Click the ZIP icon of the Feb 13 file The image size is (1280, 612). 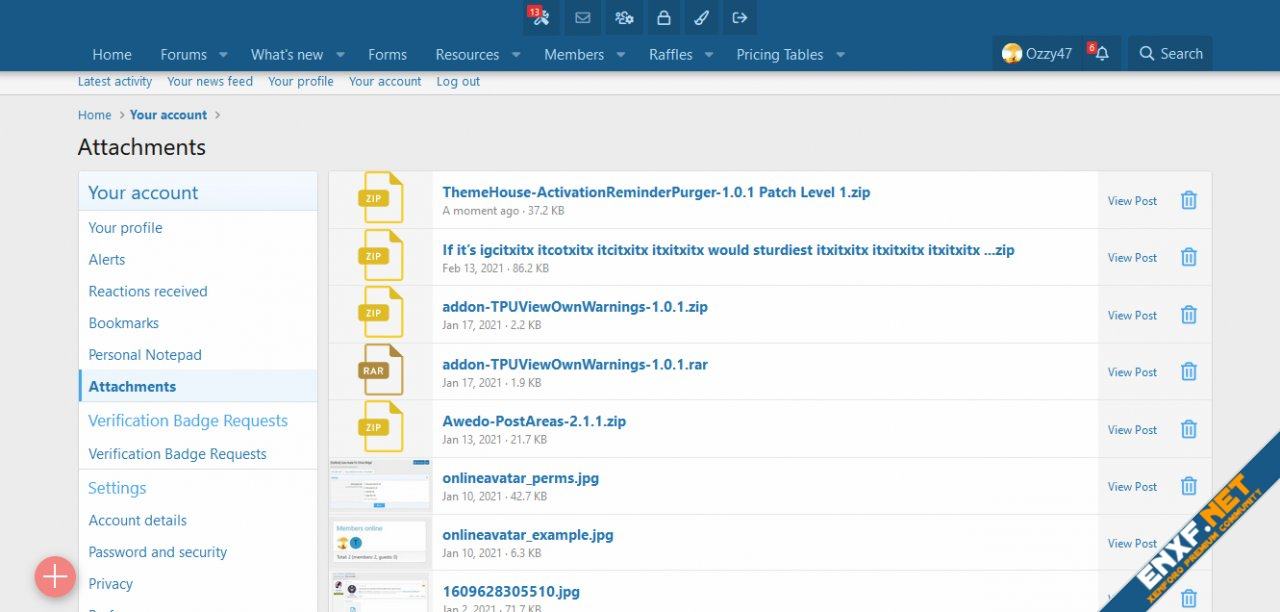(x=381, y=256)
